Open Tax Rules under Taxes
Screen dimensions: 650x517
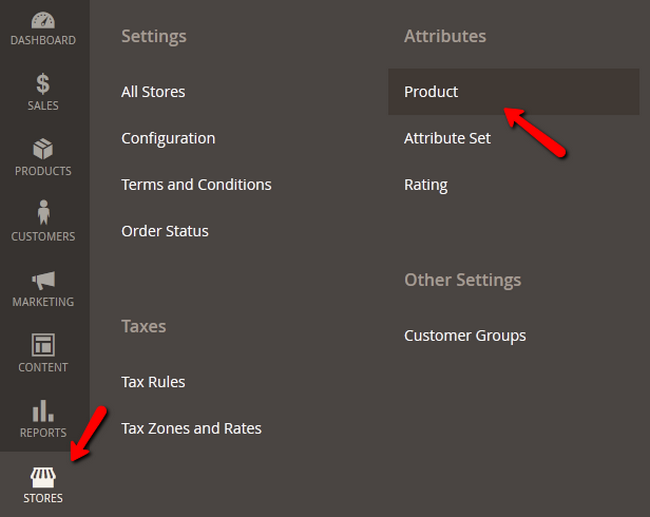(x=153, y=382)
